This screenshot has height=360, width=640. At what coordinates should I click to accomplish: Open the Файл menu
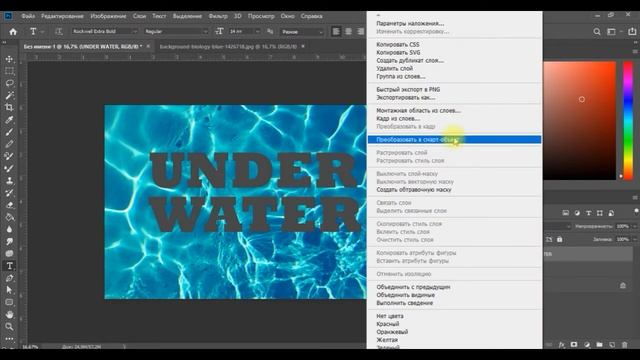click(x=28, y=16)
